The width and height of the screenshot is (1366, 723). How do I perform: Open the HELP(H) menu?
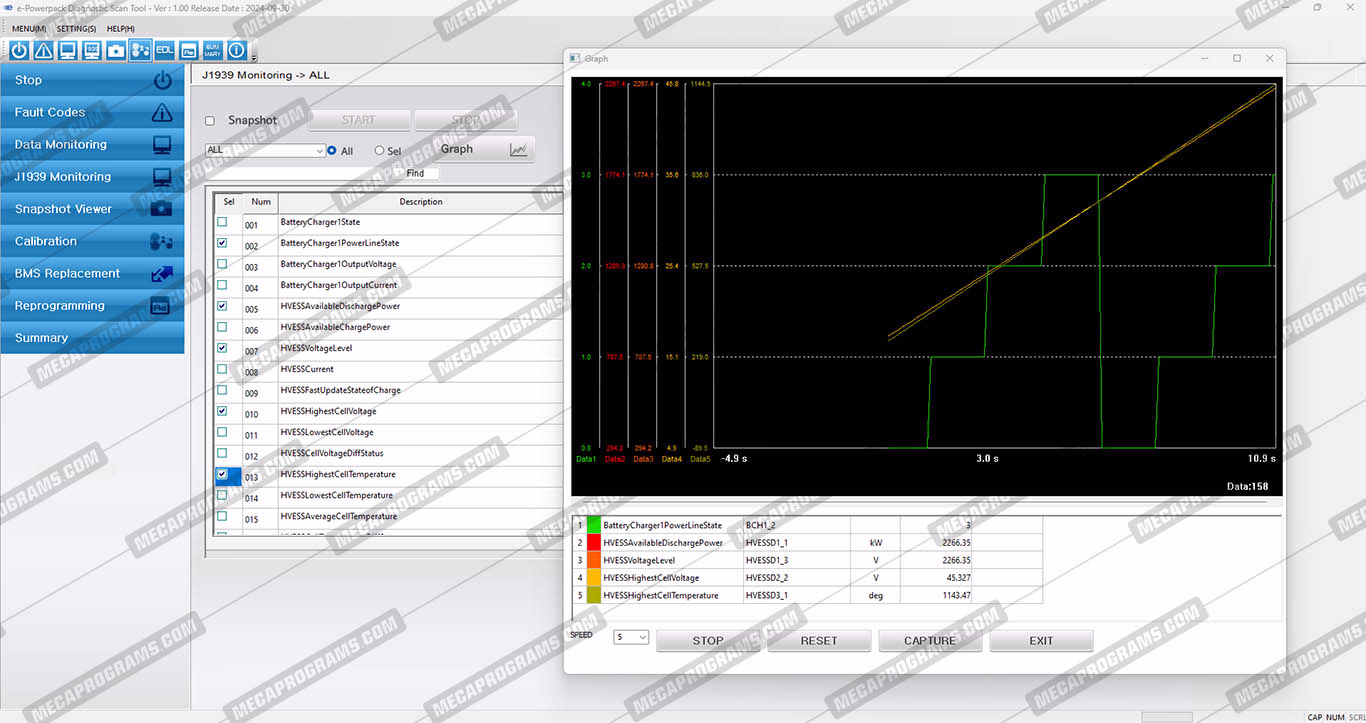120,29
